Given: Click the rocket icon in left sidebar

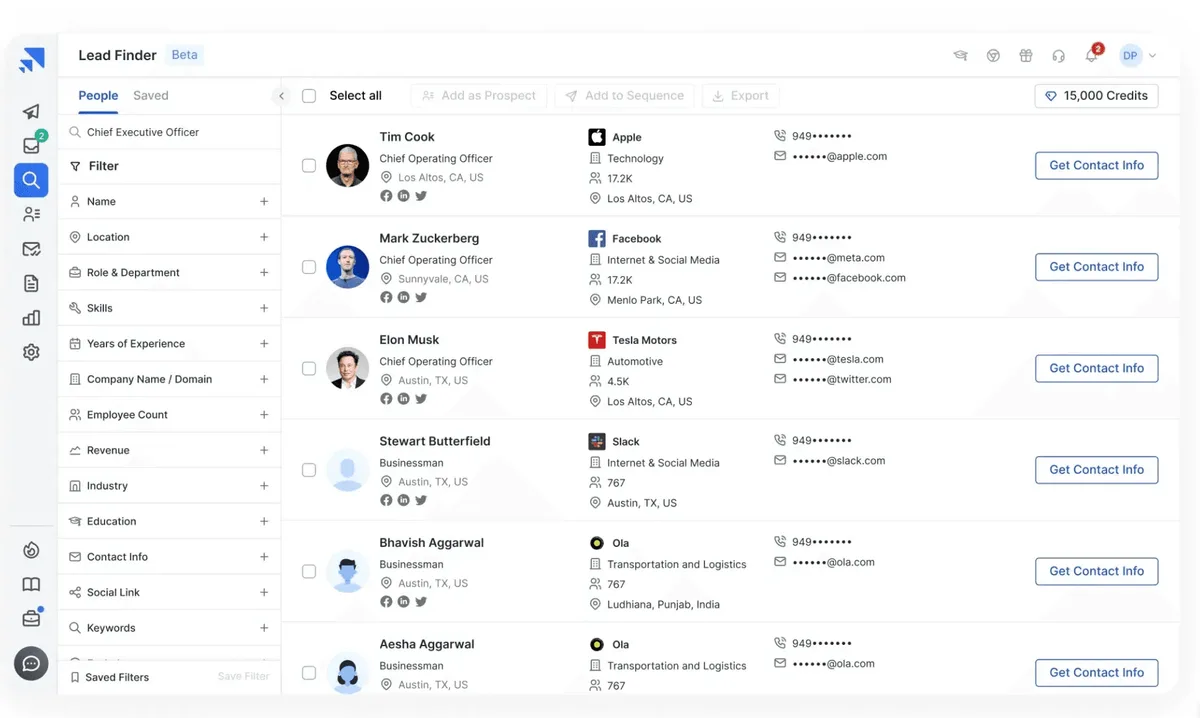Looking at the screenshot, I should tap(31, 112).
